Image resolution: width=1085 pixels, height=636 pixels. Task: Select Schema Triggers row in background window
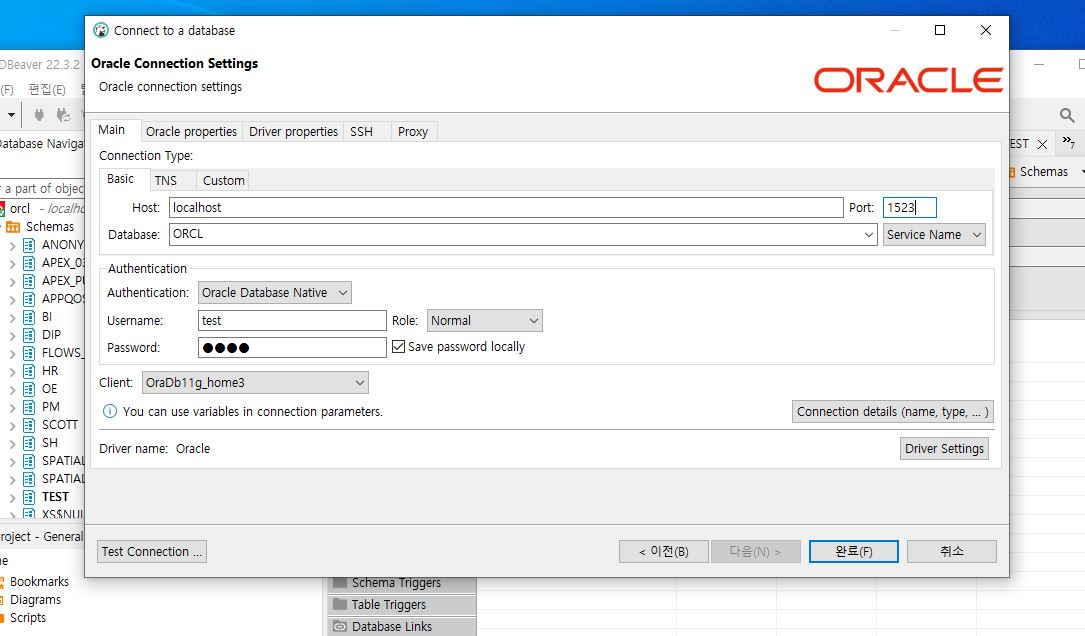pyautogui.click(x=402, y=583)
